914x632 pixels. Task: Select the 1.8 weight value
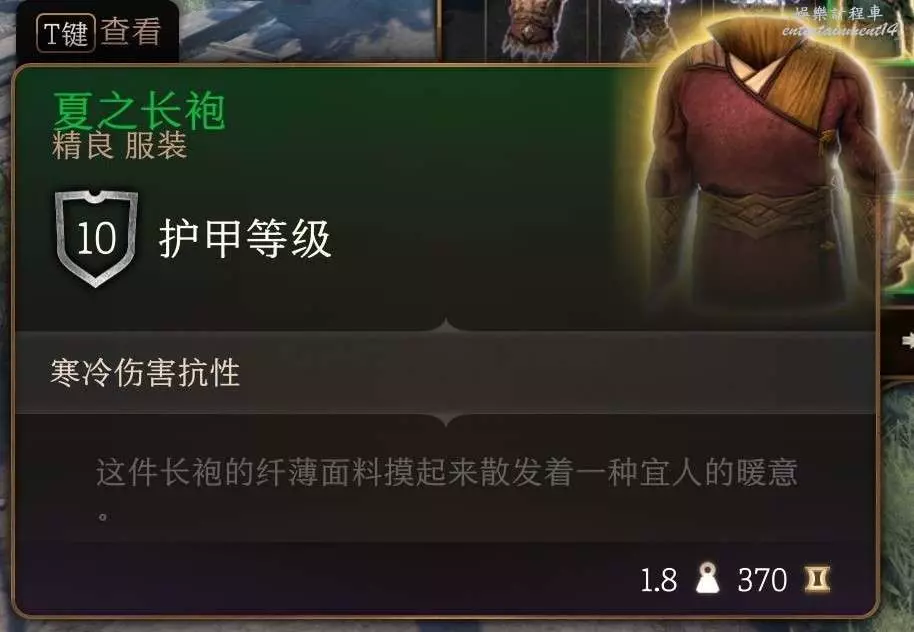pyautogui.click(x=659, y=581)
